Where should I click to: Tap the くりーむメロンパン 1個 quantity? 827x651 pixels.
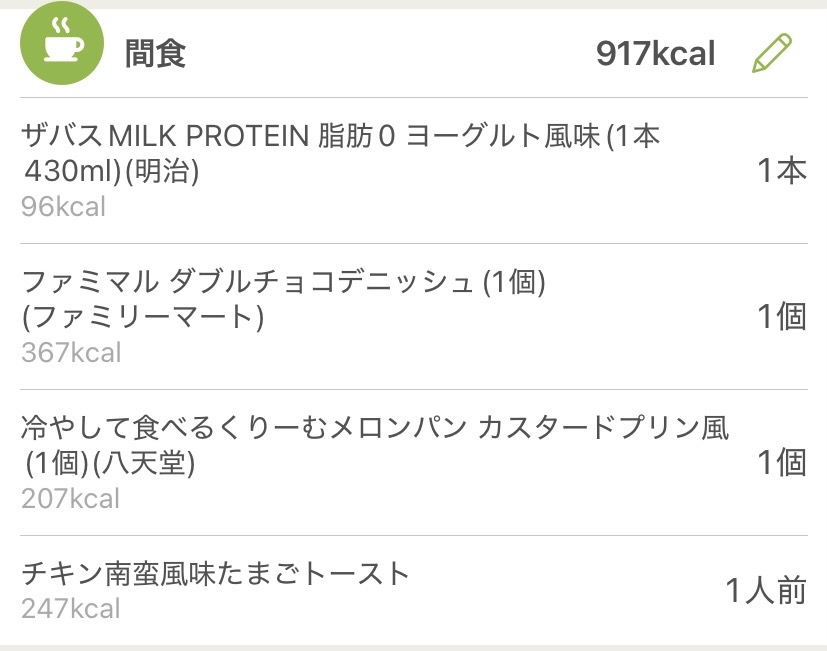(780, 462)
